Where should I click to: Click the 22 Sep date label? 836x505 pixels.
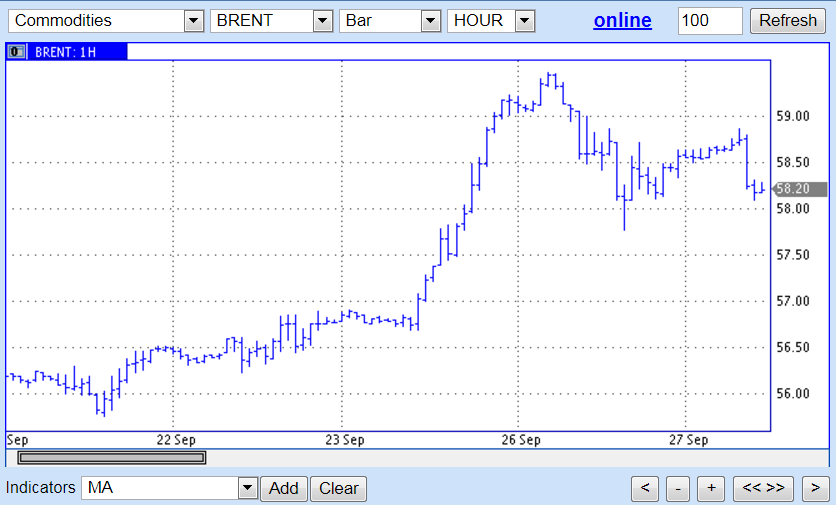[x=176, y=440]
